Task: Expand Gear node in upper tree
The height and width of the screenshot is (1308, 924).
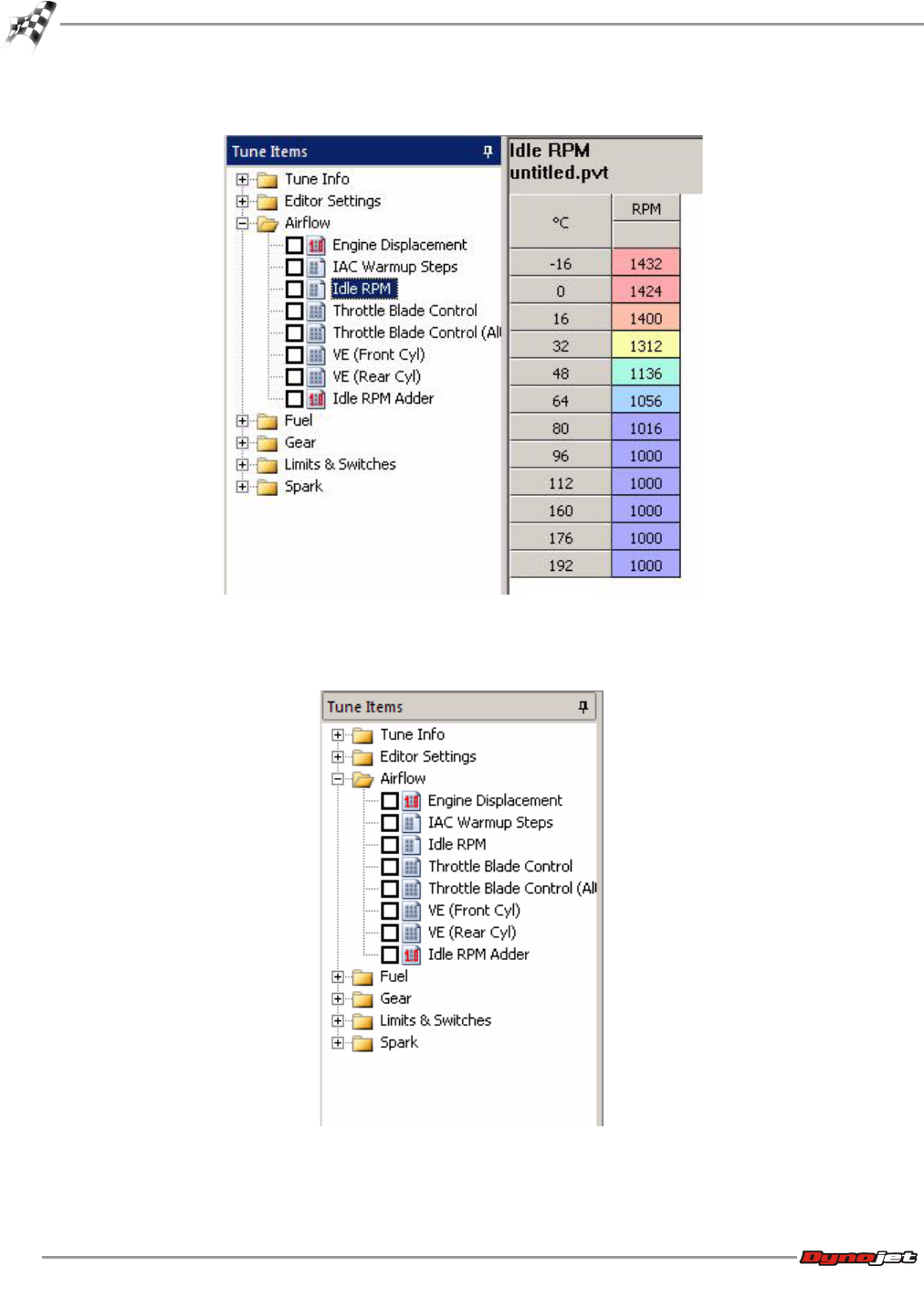Action: point(242,443)
